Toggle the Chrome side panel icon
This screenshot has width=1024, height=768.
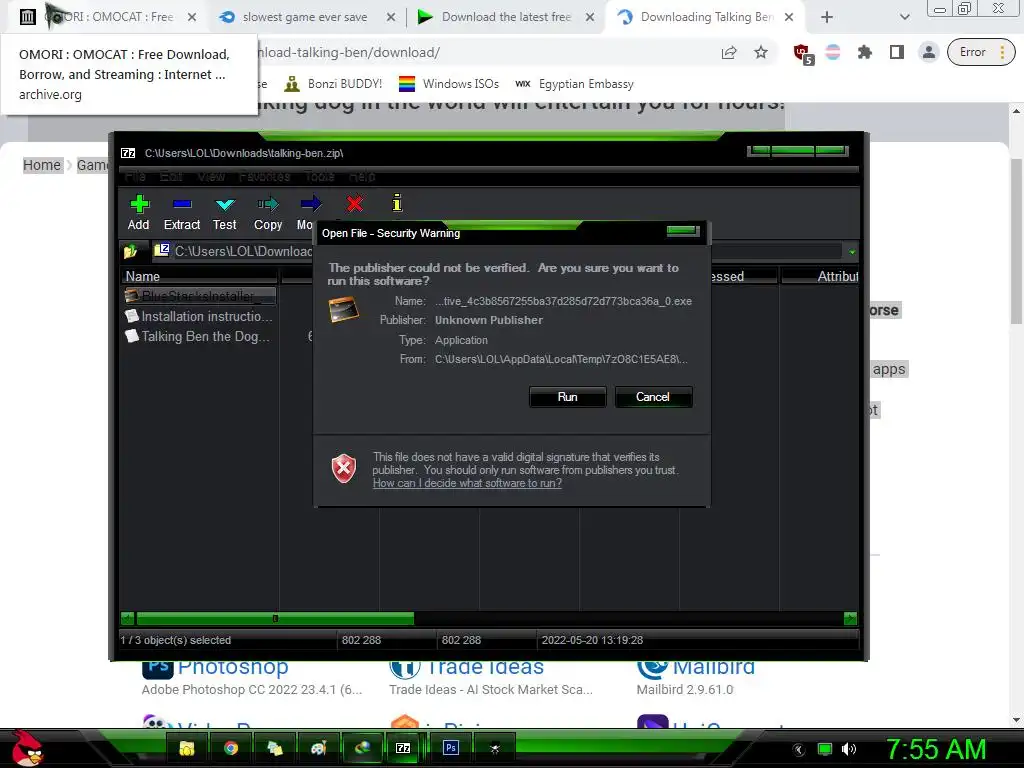click(897, 52)
